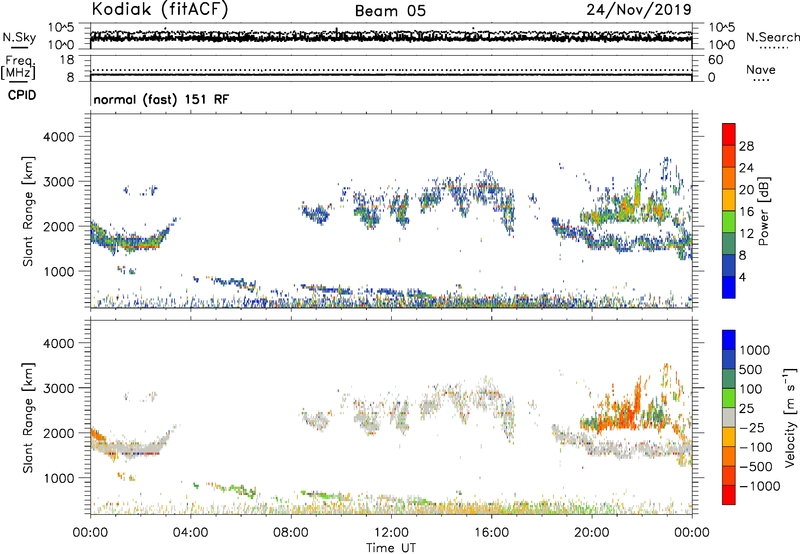Click 4000 tick in the power panel
This screenshot has height=554, width=800.
click(58, 137)
